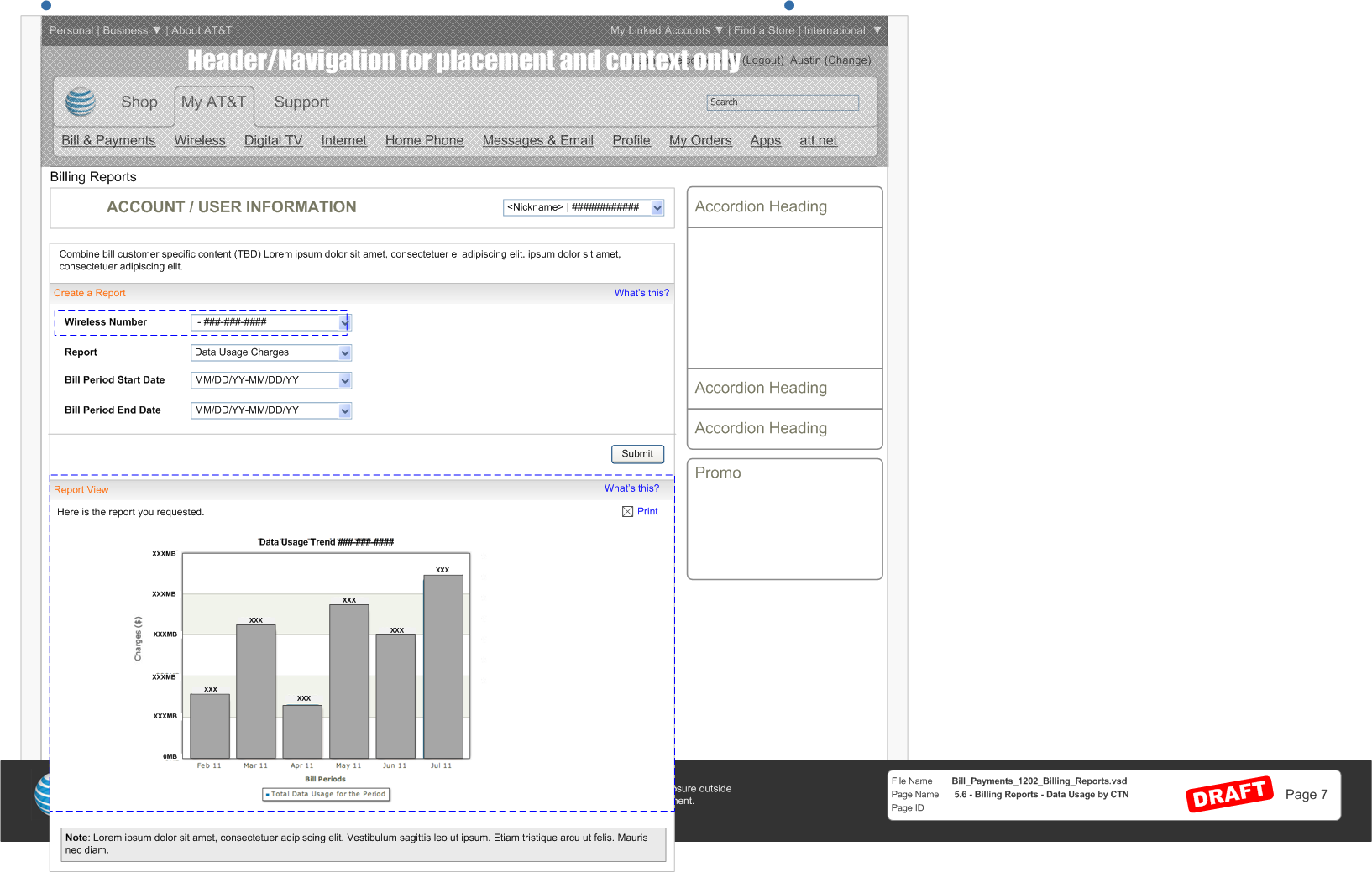Open the Wireless menu link
Viewport: 1372px width, 872px height.
click(x=200, y=140)
